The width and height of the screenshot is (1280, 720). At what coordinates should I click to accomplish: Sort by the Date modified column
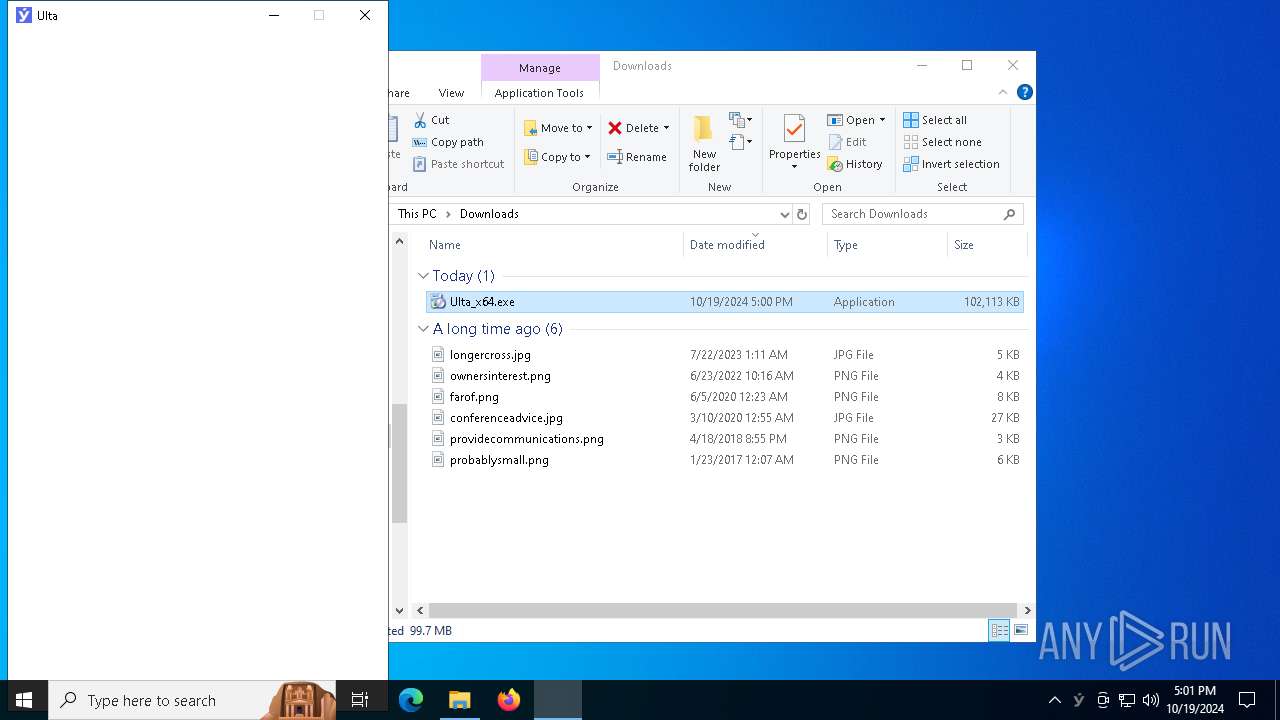(727, 245)
